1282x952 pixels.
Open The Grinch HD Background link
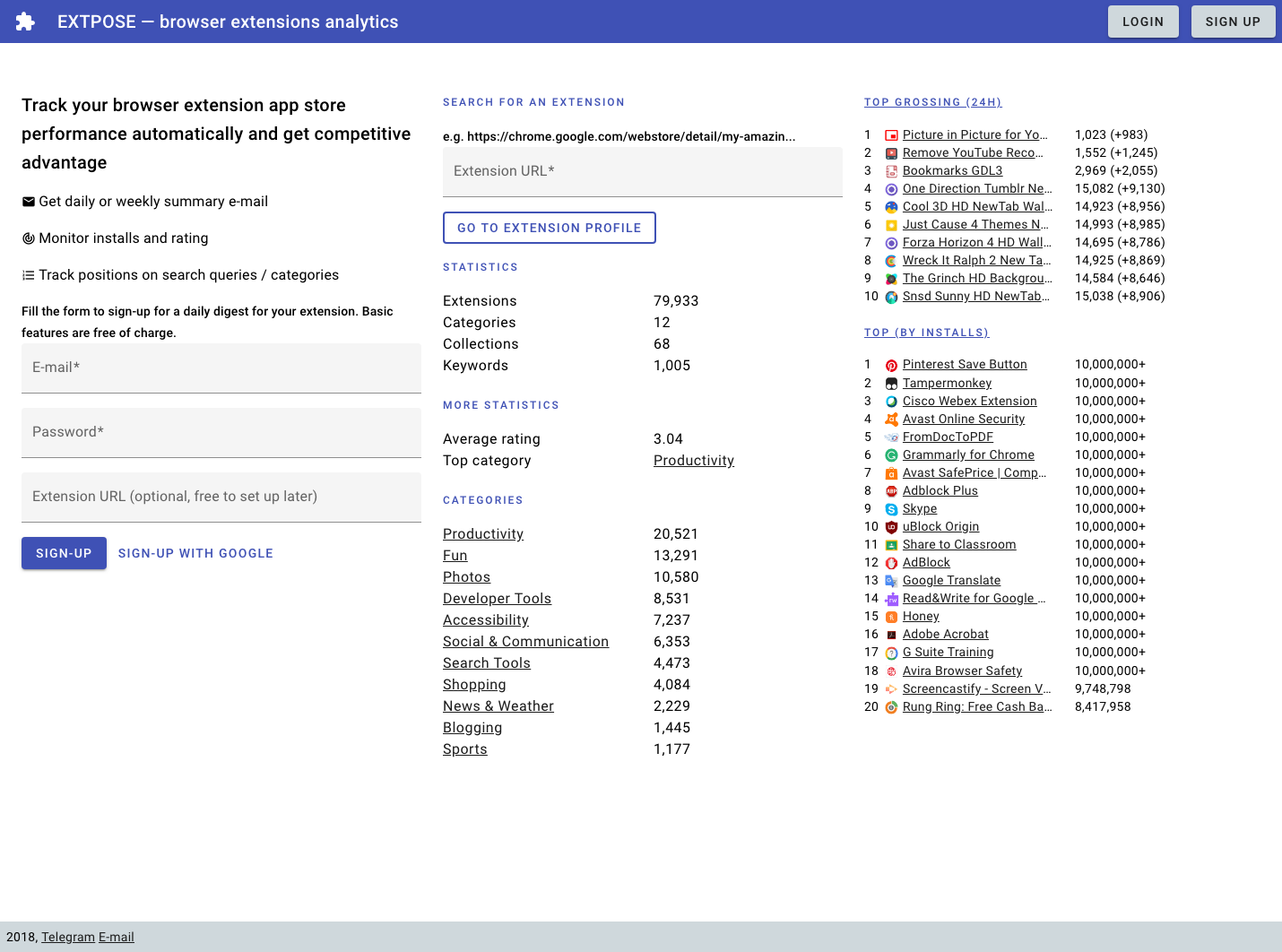pos(978,279)
